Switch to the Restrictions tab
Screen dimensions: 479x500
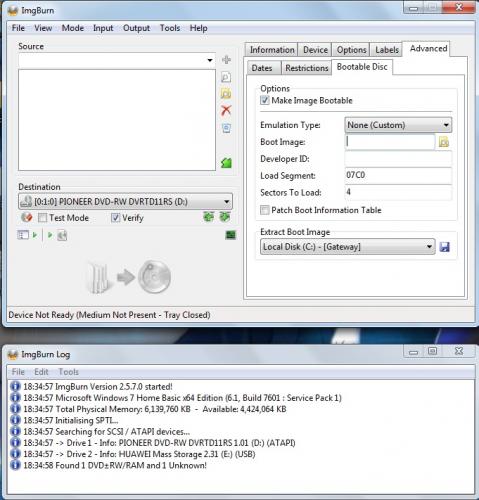[x=307, y=68]
